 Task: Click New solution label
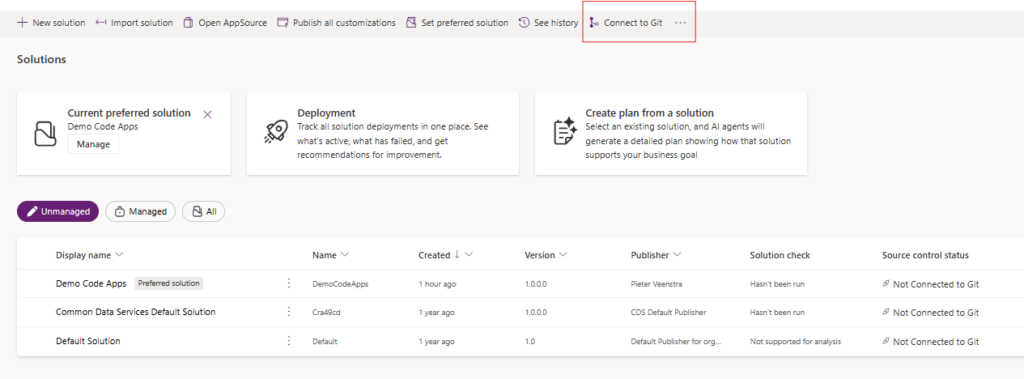pos(59,23)
